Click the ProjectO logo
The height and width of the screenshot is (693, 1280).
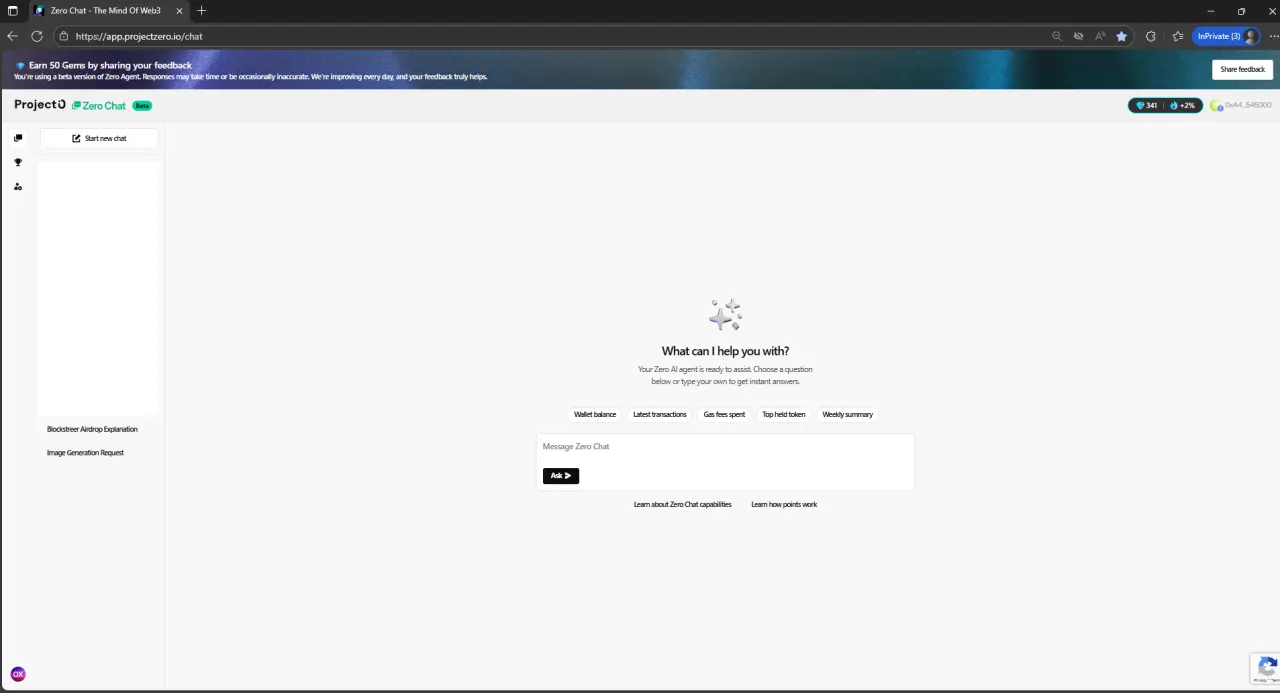coord(40,105)
